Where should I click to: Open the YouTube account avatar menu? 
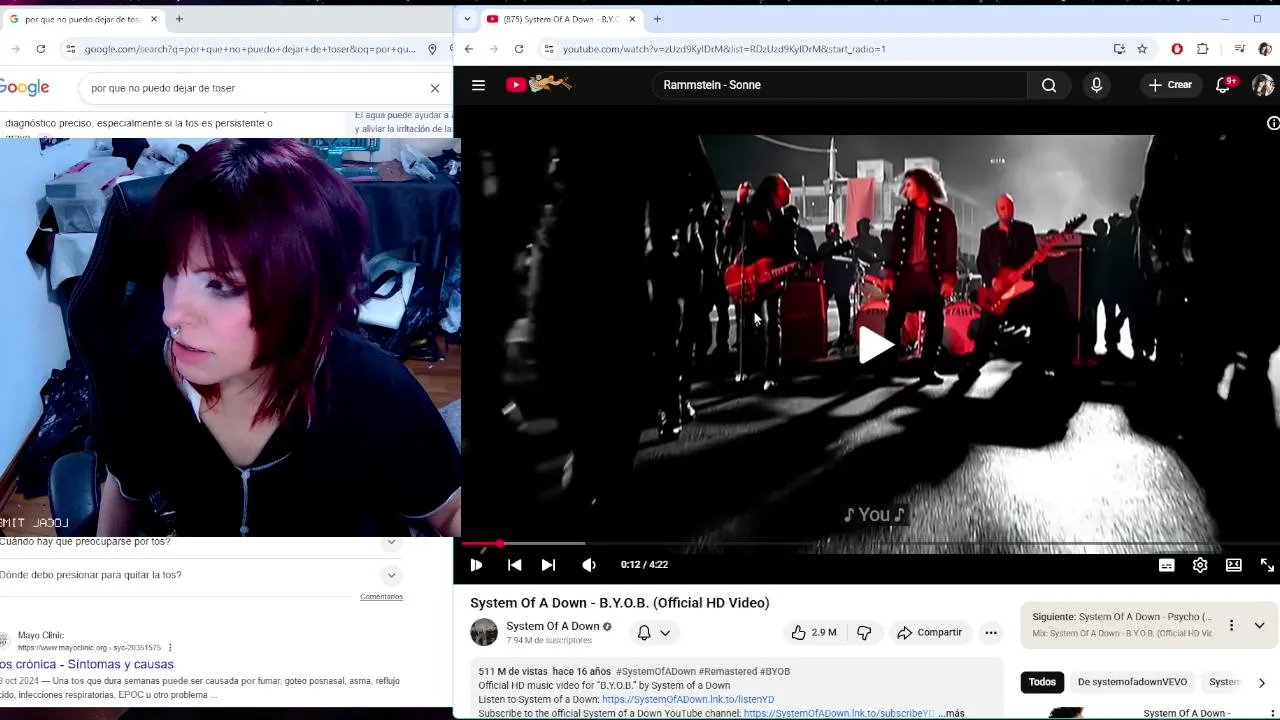coord(1263,85)
